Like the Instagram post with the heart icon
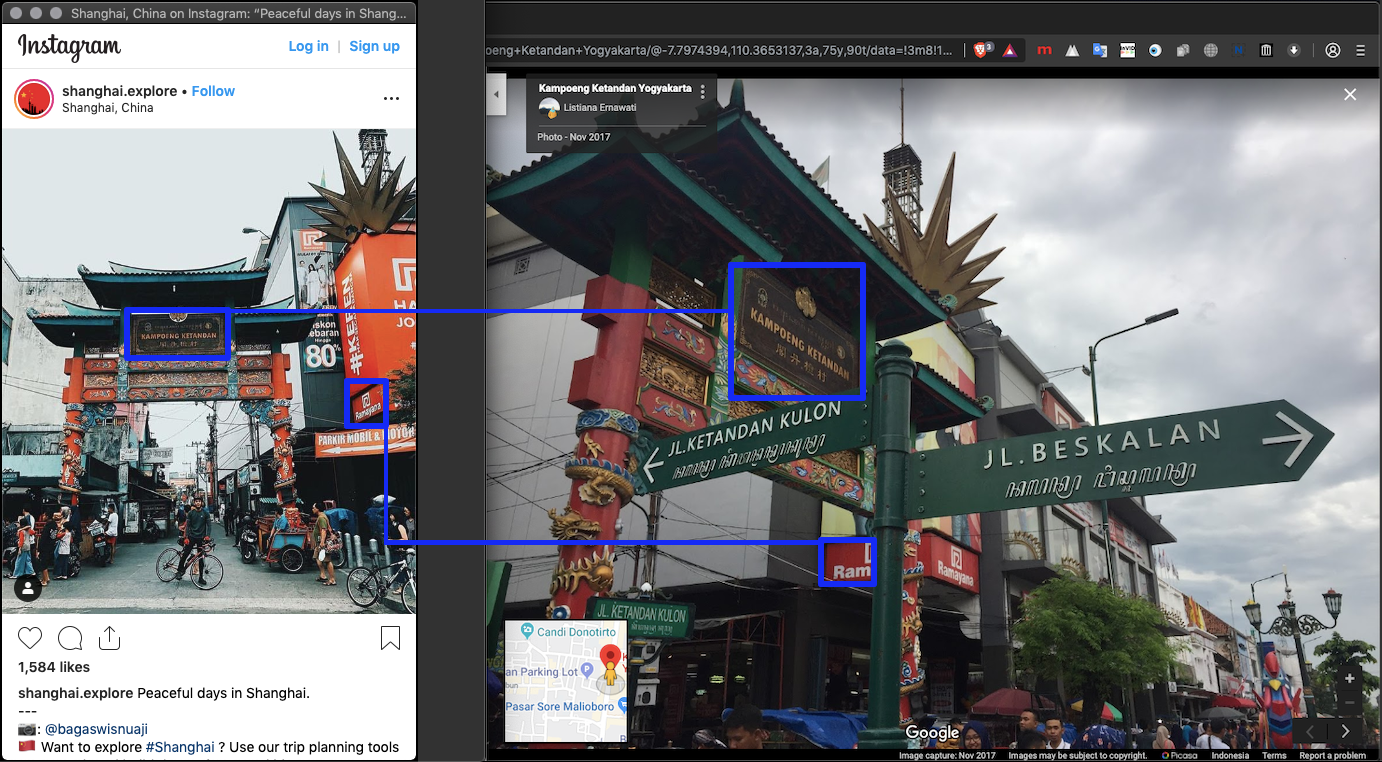 (x=31, y=638)
